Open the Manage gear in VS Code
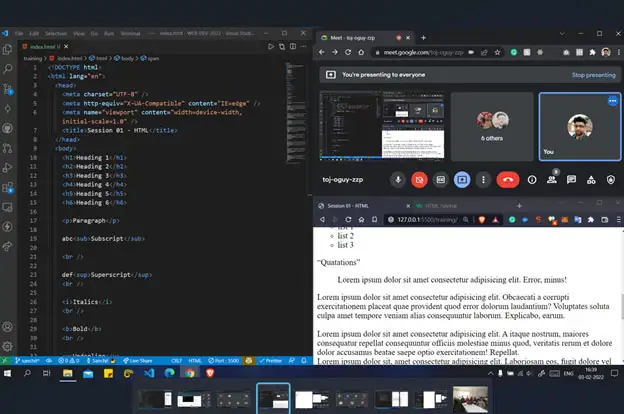624x414 pixels. (x=8, y=346)
